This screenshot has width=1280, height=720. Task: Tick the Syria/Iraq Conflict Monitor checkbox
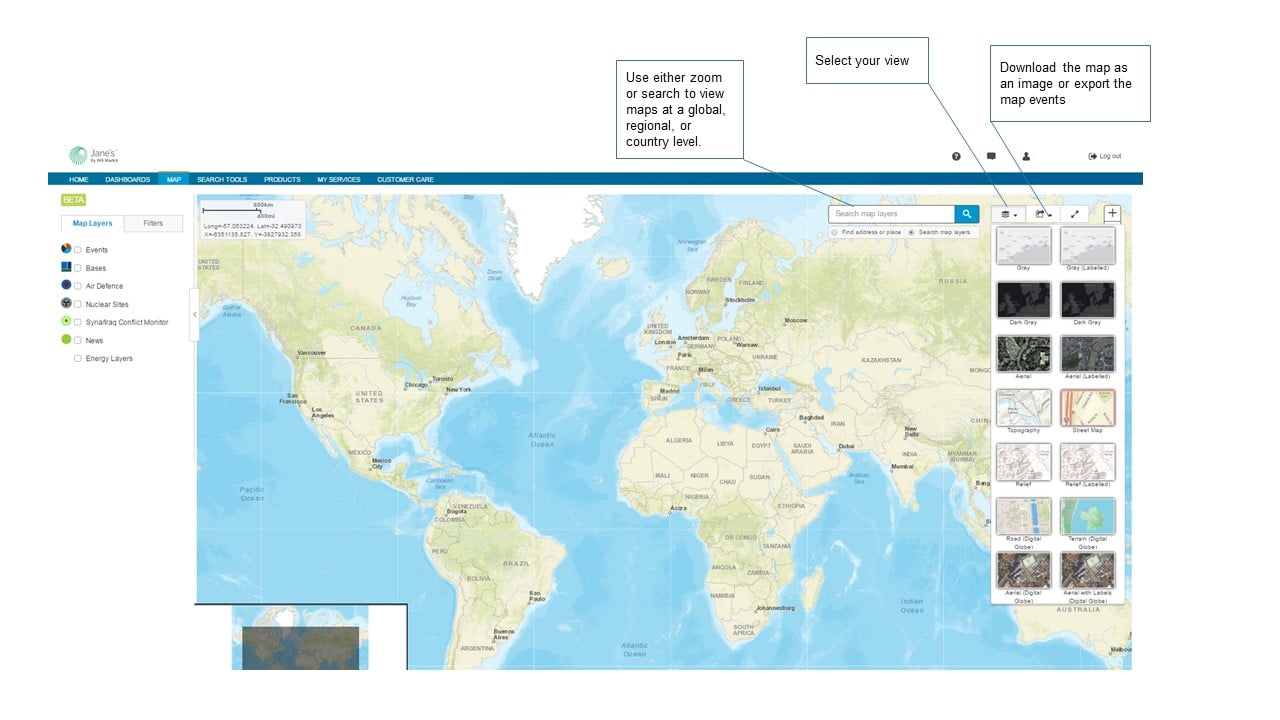78,322
